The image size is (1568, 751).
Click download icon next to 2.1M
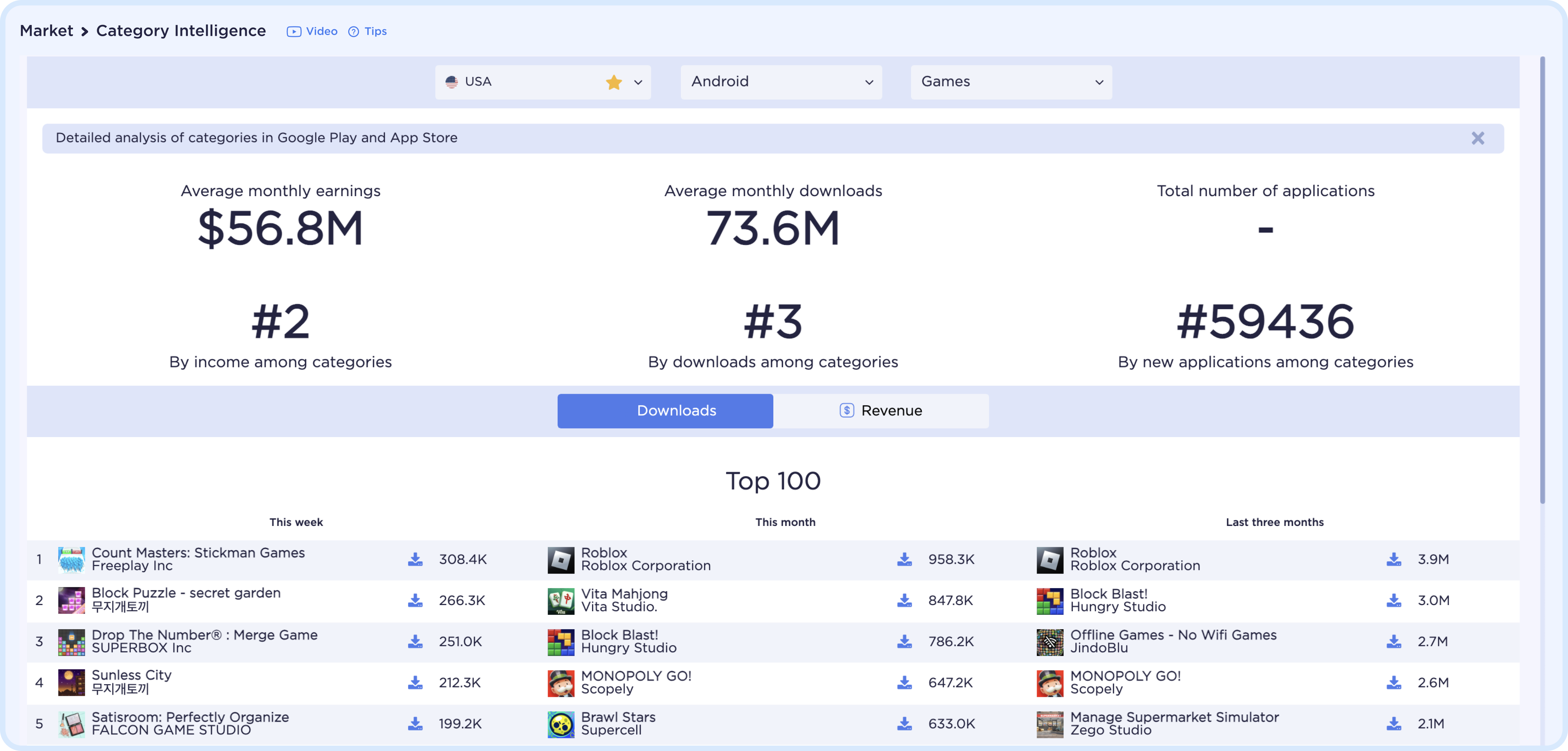(x=1394, y=723)
